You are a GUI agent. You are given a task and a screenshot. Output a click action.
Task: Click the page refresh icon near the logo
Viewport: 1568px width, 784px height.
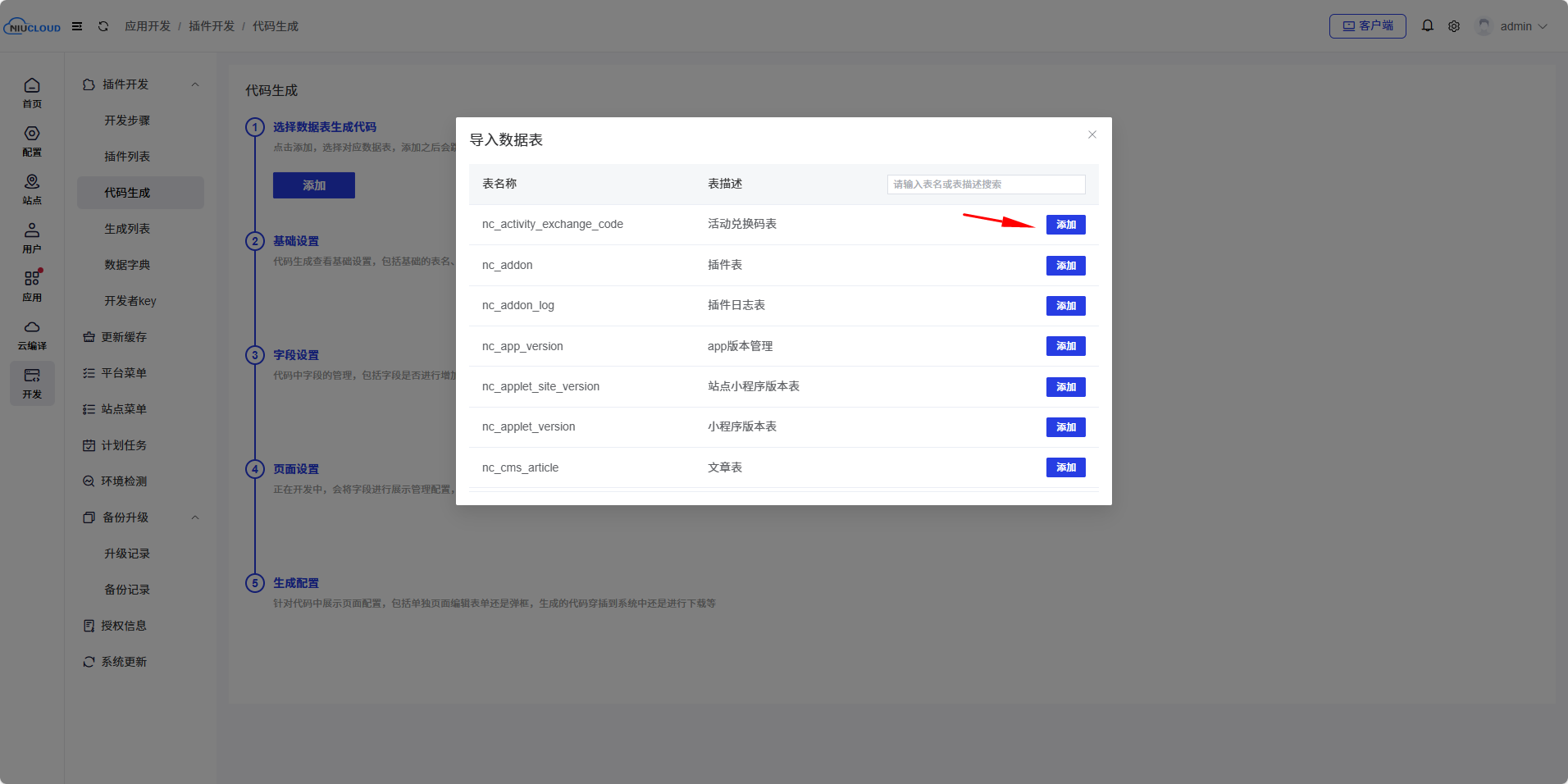click(103, 25)
